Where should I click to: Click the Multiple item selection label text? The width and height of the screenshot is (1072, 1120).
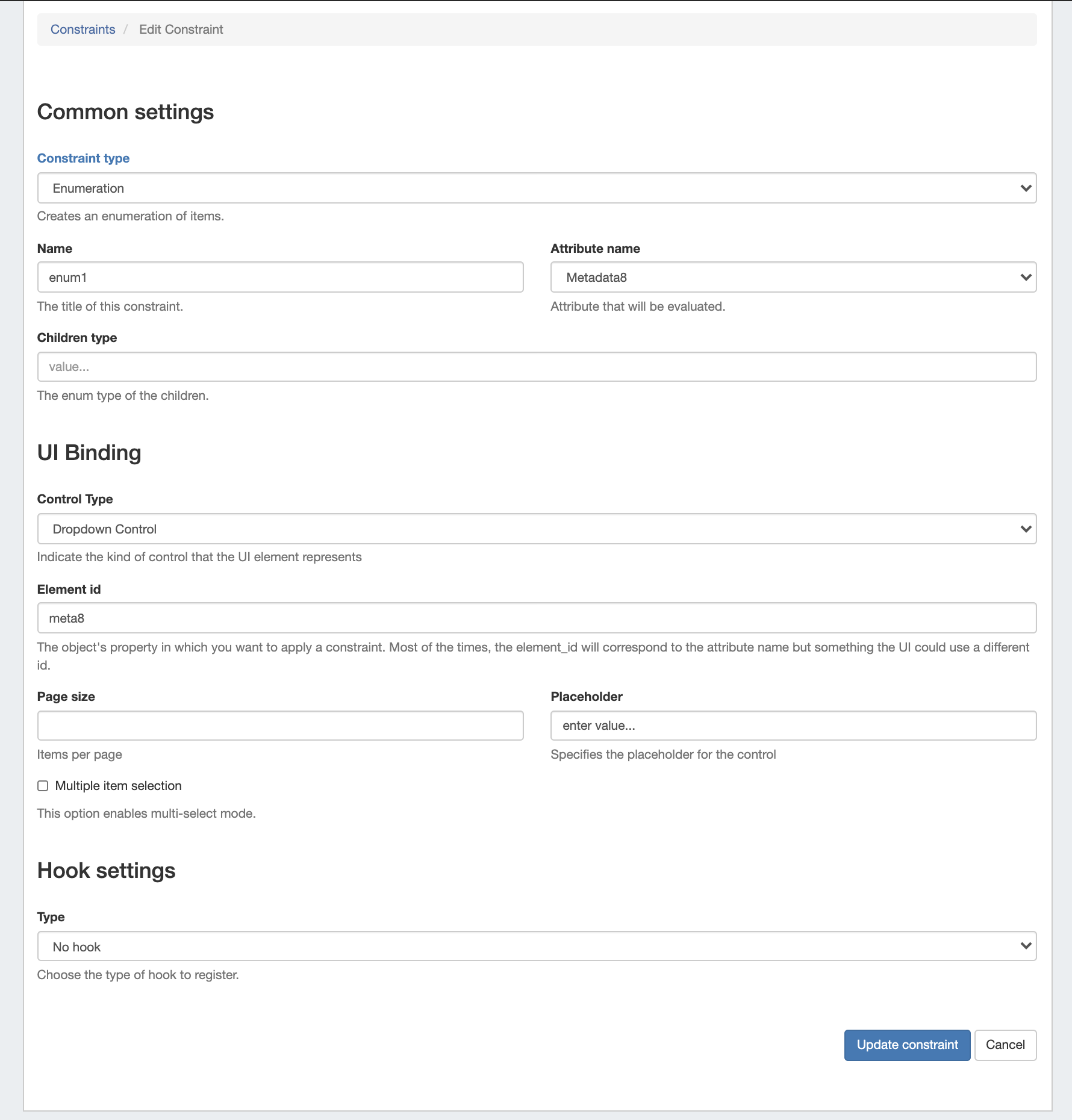(118, 786)
